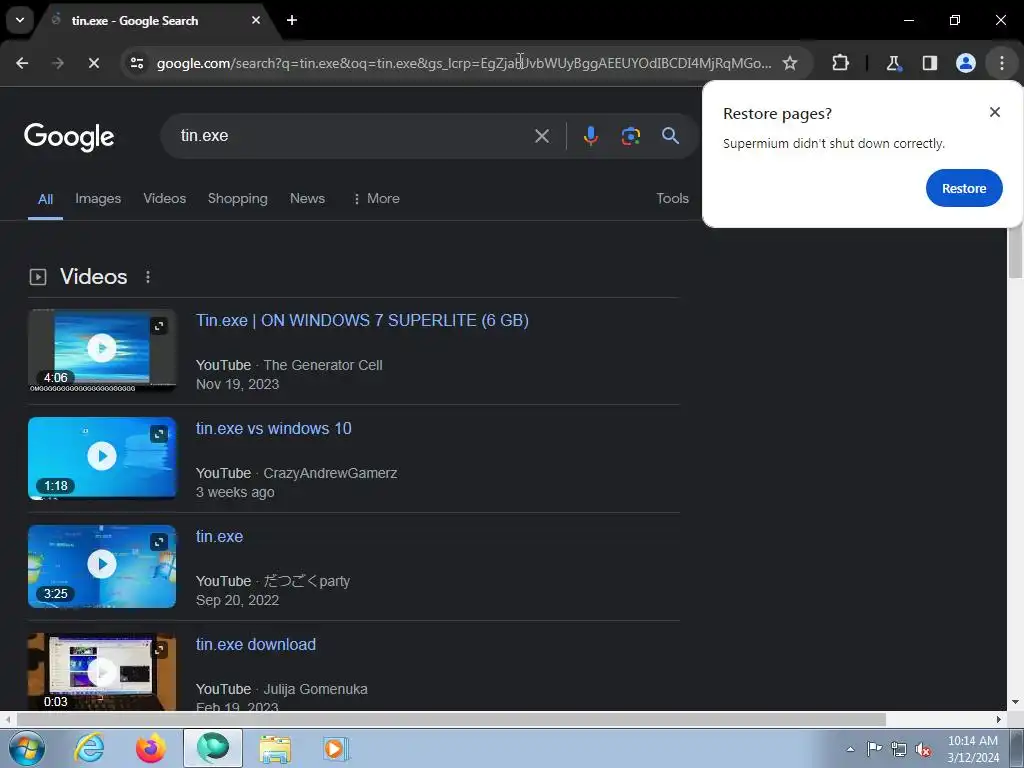Launch Firefox from taskbar
Image resolution: width=1024 pixels, height=768 pixels.
tap(150, 748)
